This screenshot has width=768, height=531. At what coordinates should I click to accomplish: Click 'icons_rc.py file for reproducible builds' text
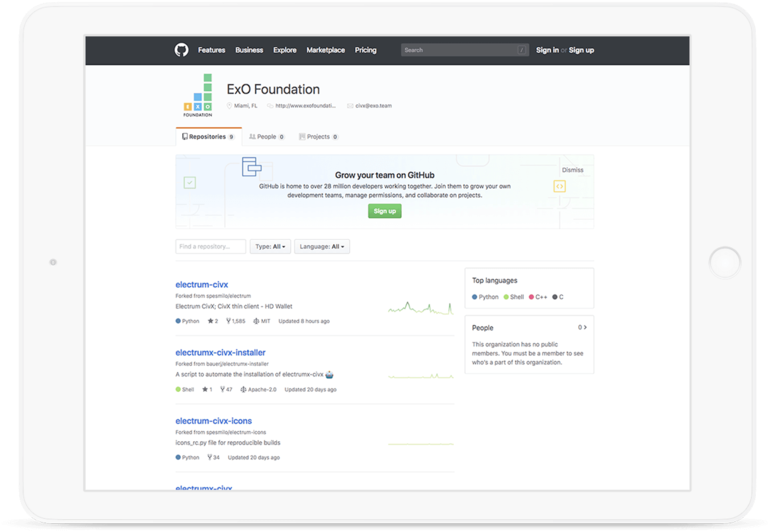228,442
